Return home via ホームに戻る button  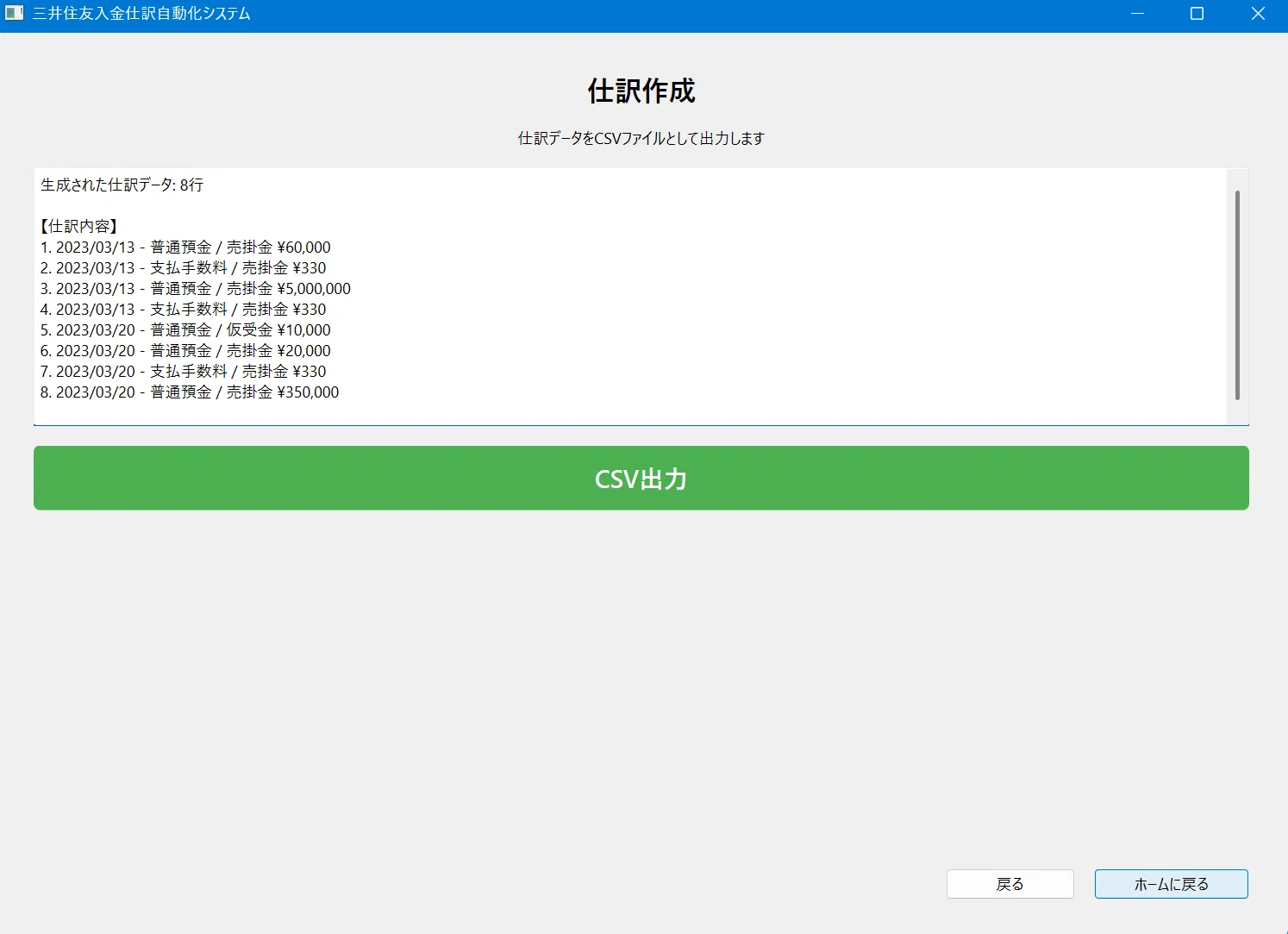[x=1171, y=884]
